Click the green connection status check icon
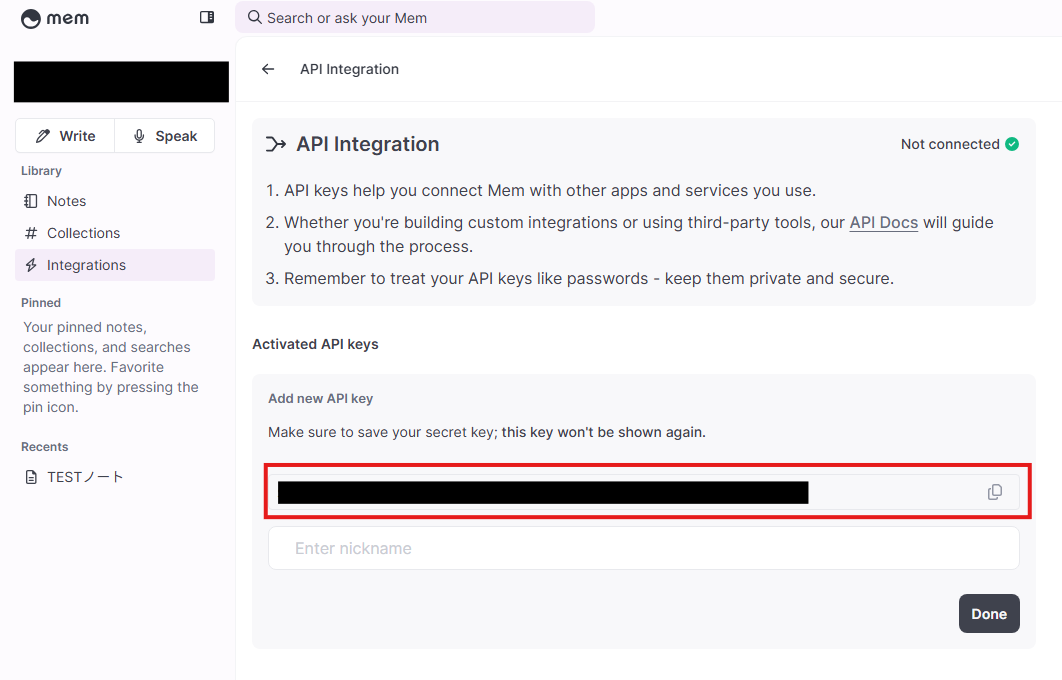1062x680 pixels. 1012,144
